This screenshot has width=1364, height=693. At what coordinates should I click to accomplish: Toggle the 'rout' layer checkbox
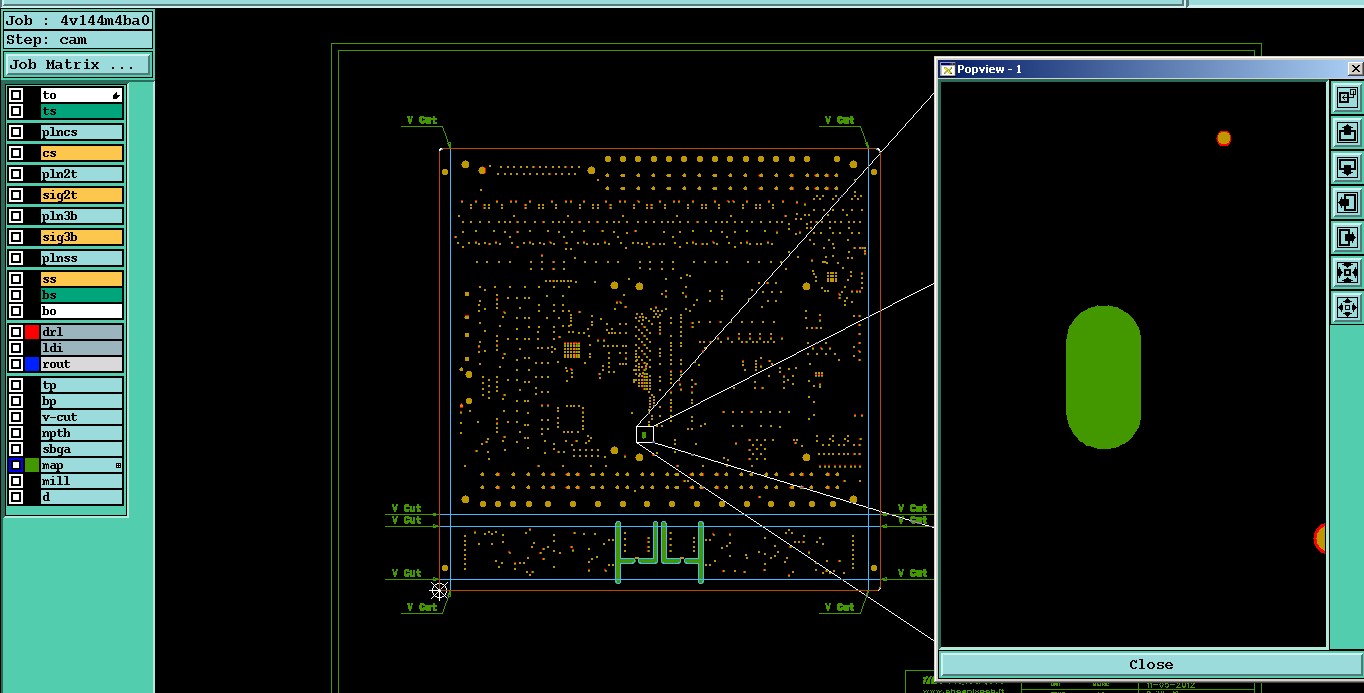tap(16, 364)
